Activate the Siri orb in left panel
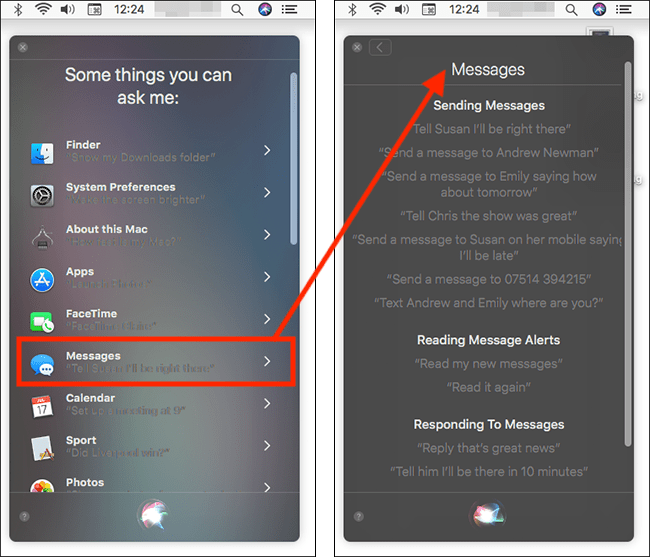Image resolution: width=650 pixels, height=557 pixels. [x=153, y=515]
